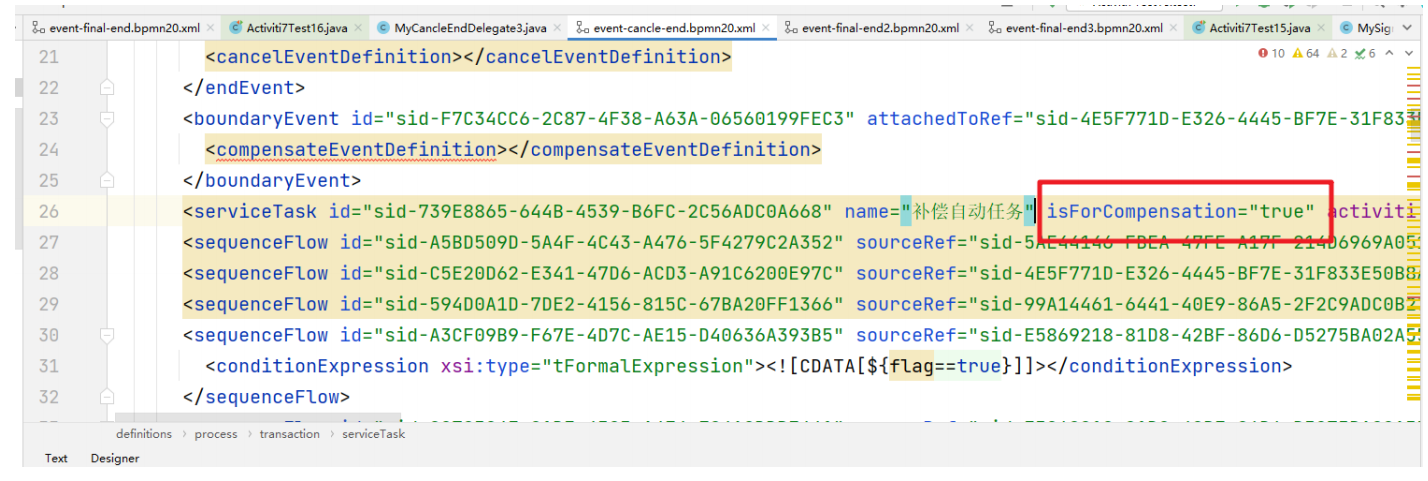The image size is (1428, 481).
Task: Click the closing boundaryEvent tag on line 25
Action: point(272,181)
